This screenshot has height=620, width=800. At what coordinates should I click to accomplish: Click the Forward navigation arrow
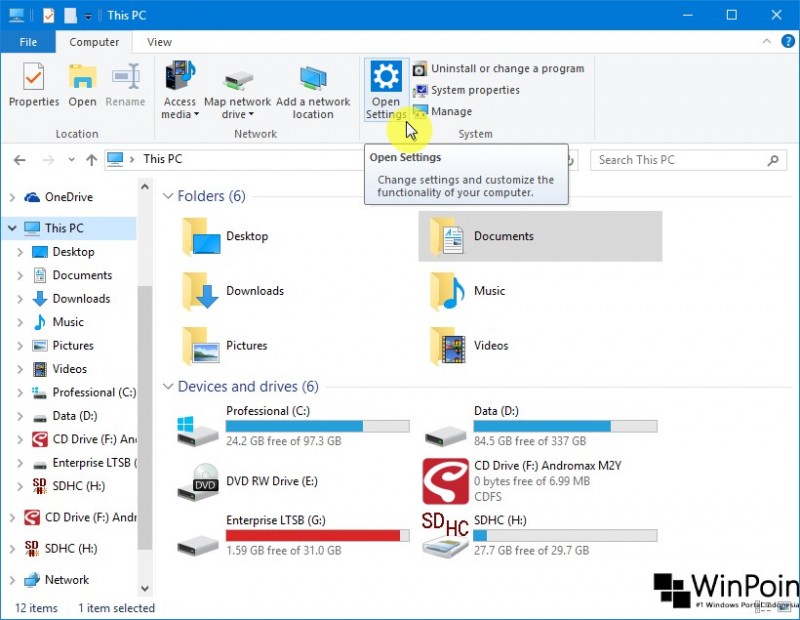(48, 160)
